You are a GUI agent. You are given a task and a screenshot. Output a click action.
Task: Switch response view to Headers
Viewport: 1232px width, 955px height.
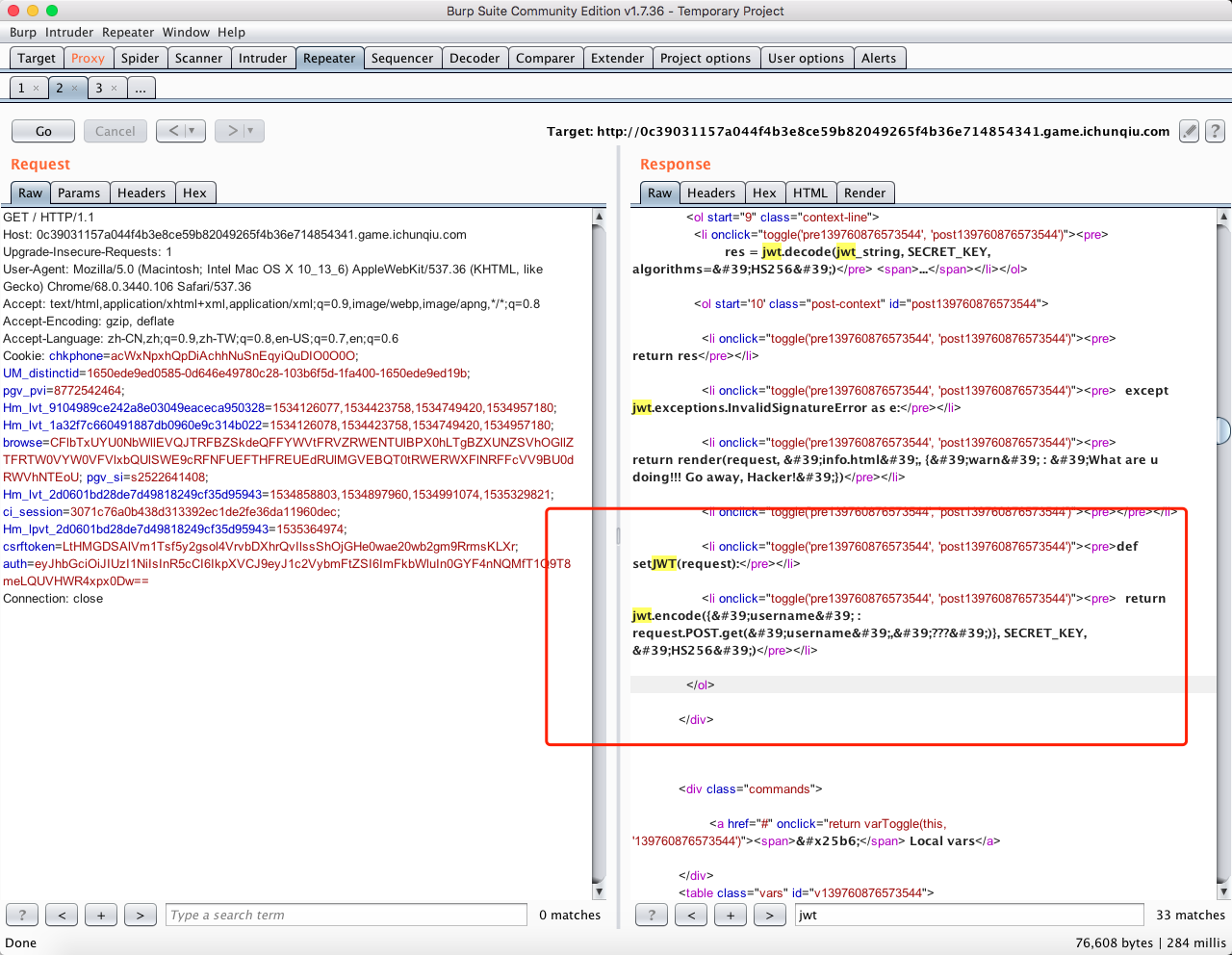[x=711, y=193]
